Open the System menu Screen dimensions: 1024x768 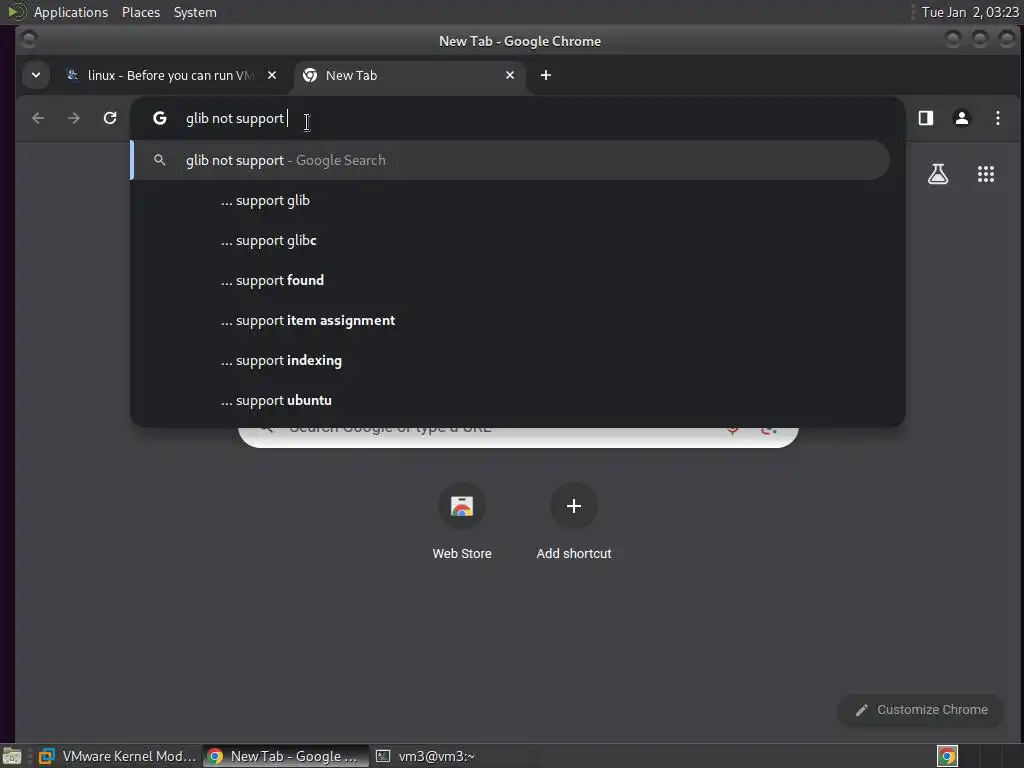(x=195, y=12)
